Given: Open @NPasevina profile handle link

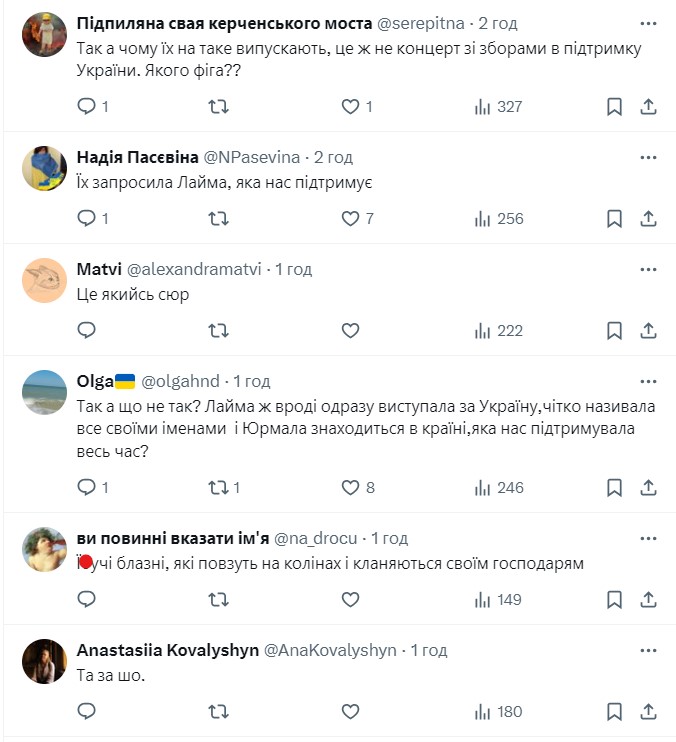Looking at the screenshot, I should coord(255,157).
